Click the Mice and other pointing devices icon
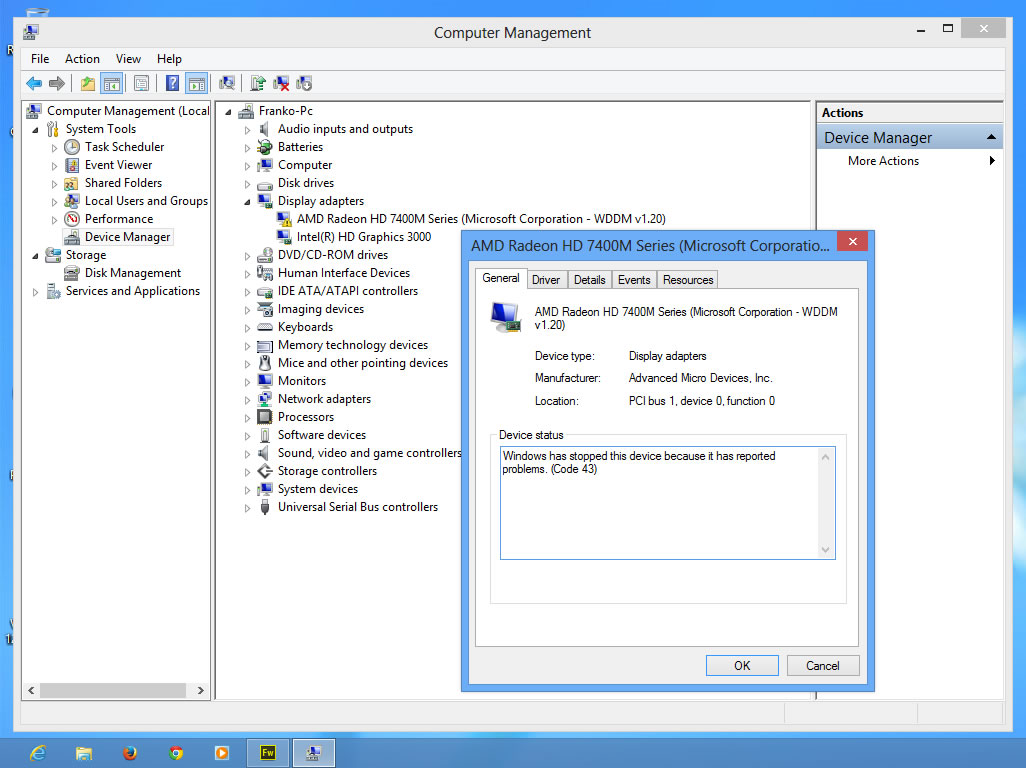 click(265, 363)
